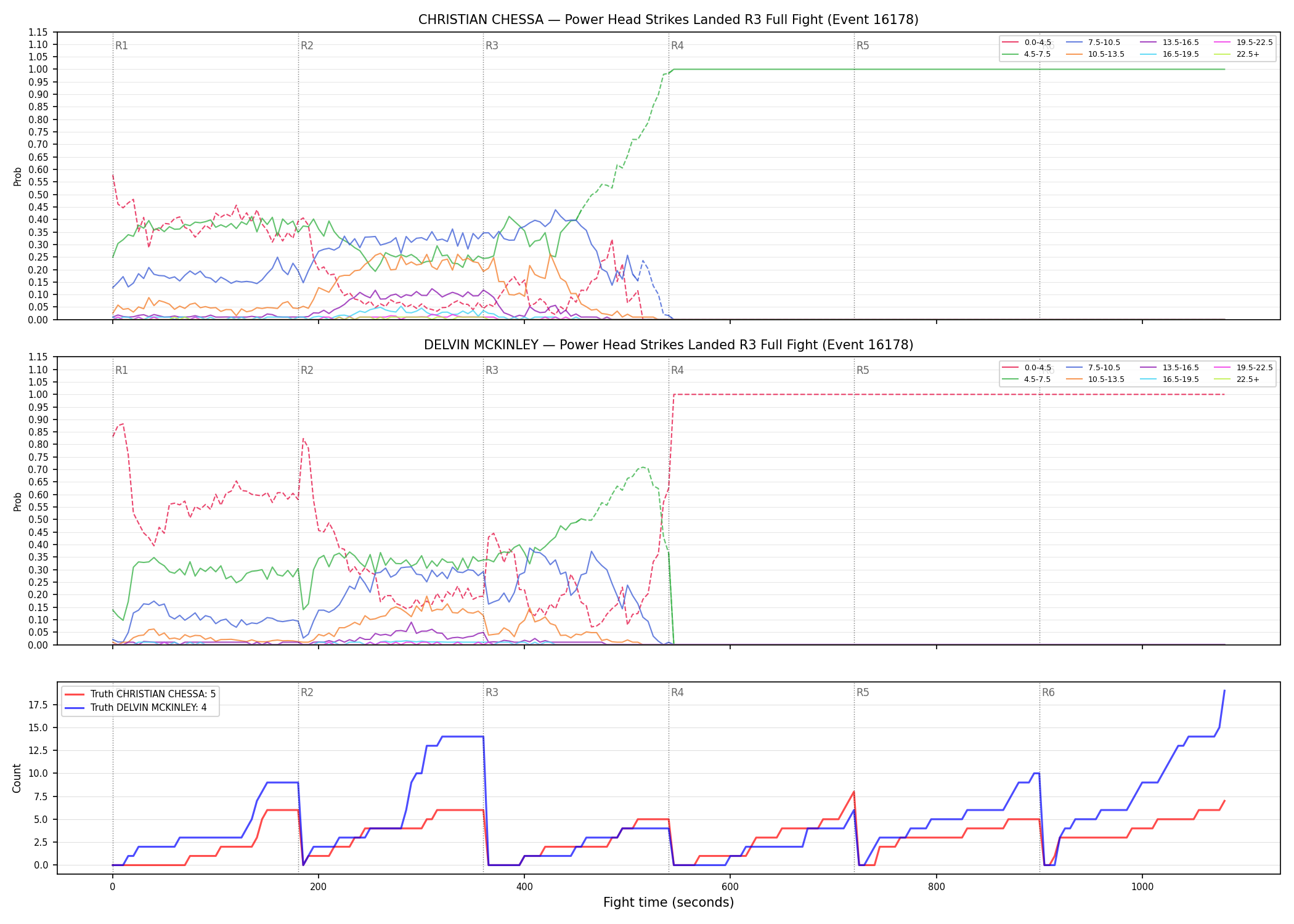Screen dimensions: 1294x924
Task: Choose the 19.5-22.5 legend entry in McKinley chart
Action: (1243, 368)
